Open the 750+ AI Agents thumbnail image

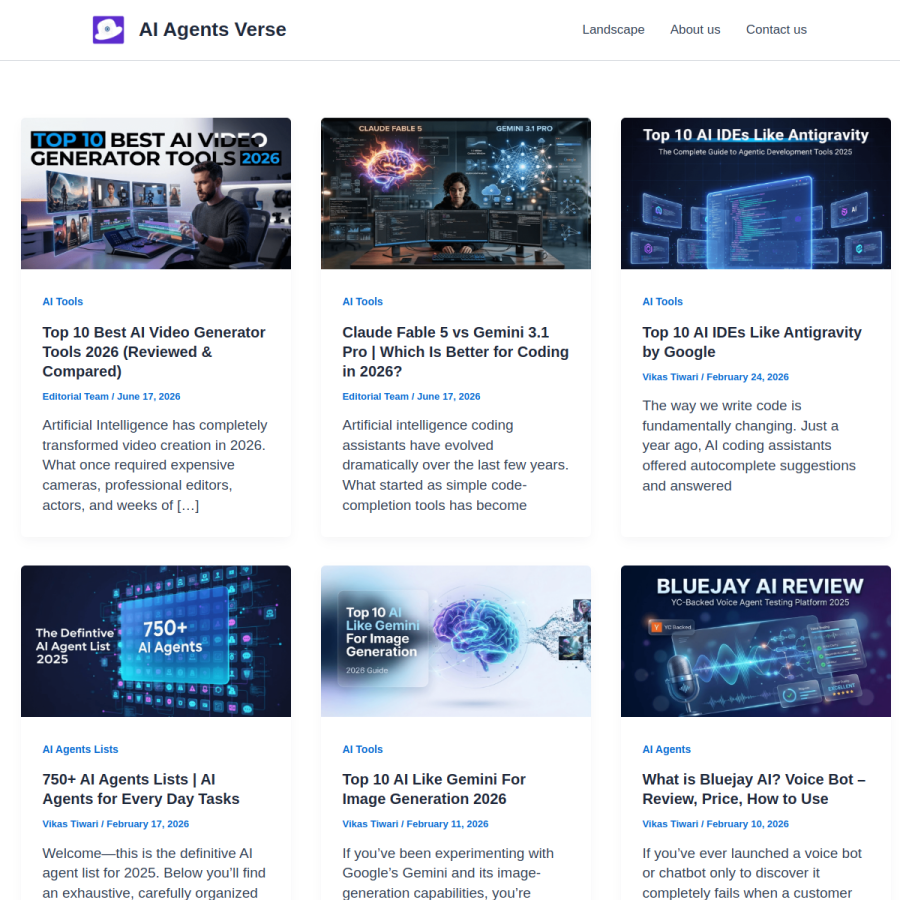[156, 641]
